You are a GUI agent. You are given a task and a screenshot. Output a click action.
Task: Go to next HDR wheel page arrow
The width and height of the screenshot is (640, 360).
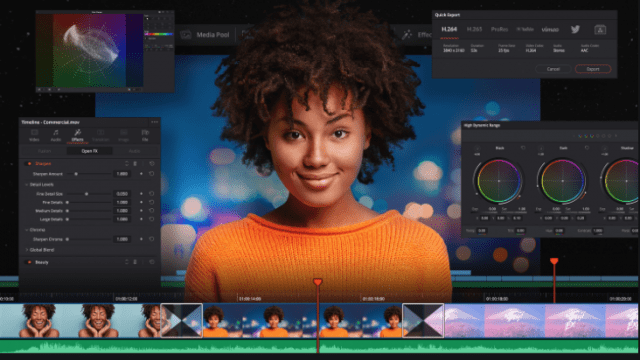click(x=616, y=136)
